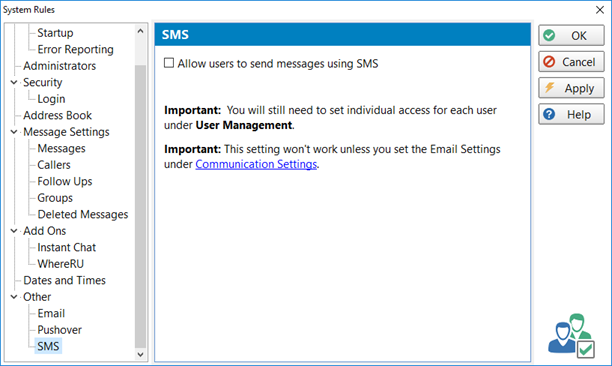612x366 pixels.
Task: Collapse the Add Ons tree node
Action: coord(14,231)
